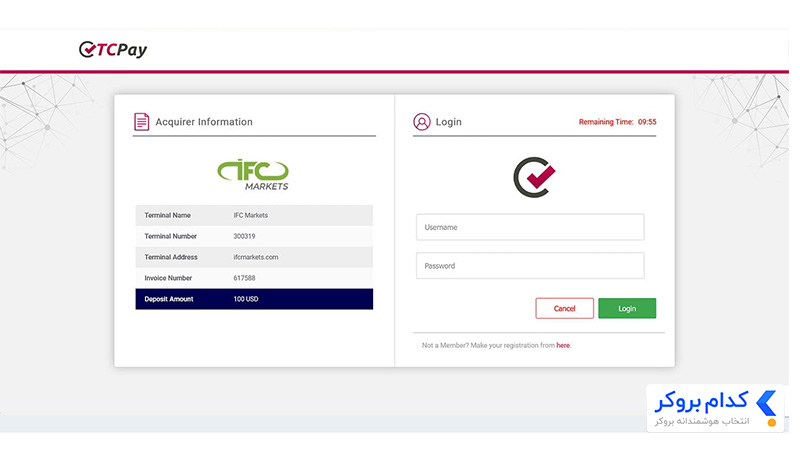Screen dimensions: 800x450
Task: Focus the Password input field
Action: click(x=530, y=266)
